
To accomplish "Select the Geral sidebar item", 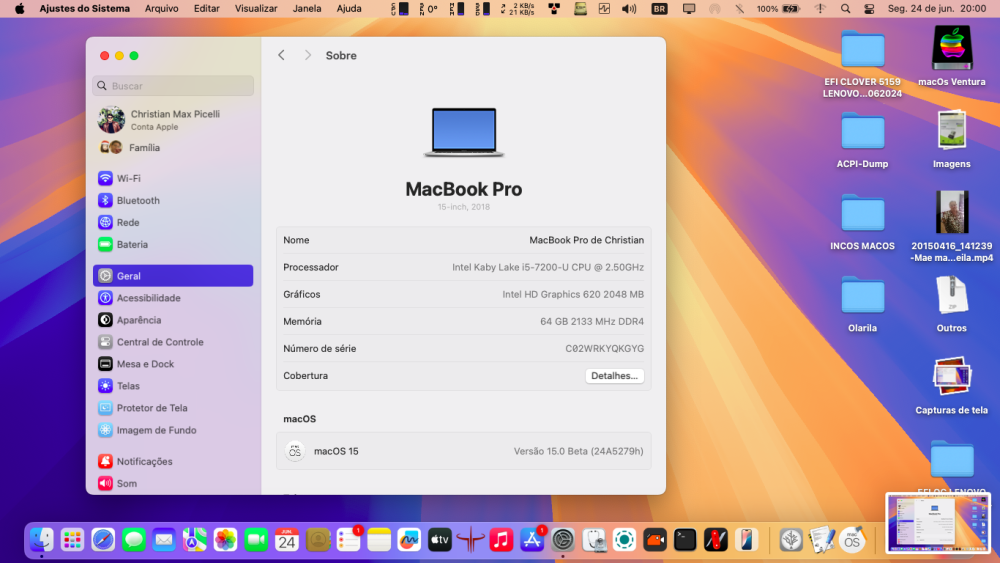I will point(173,275).
